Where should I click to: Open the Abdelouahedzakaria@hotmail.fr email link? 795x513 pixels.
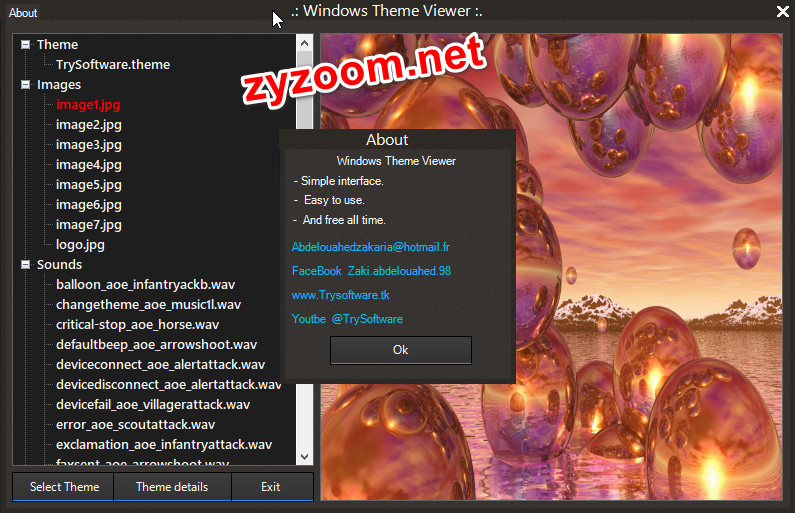[371, 247]
